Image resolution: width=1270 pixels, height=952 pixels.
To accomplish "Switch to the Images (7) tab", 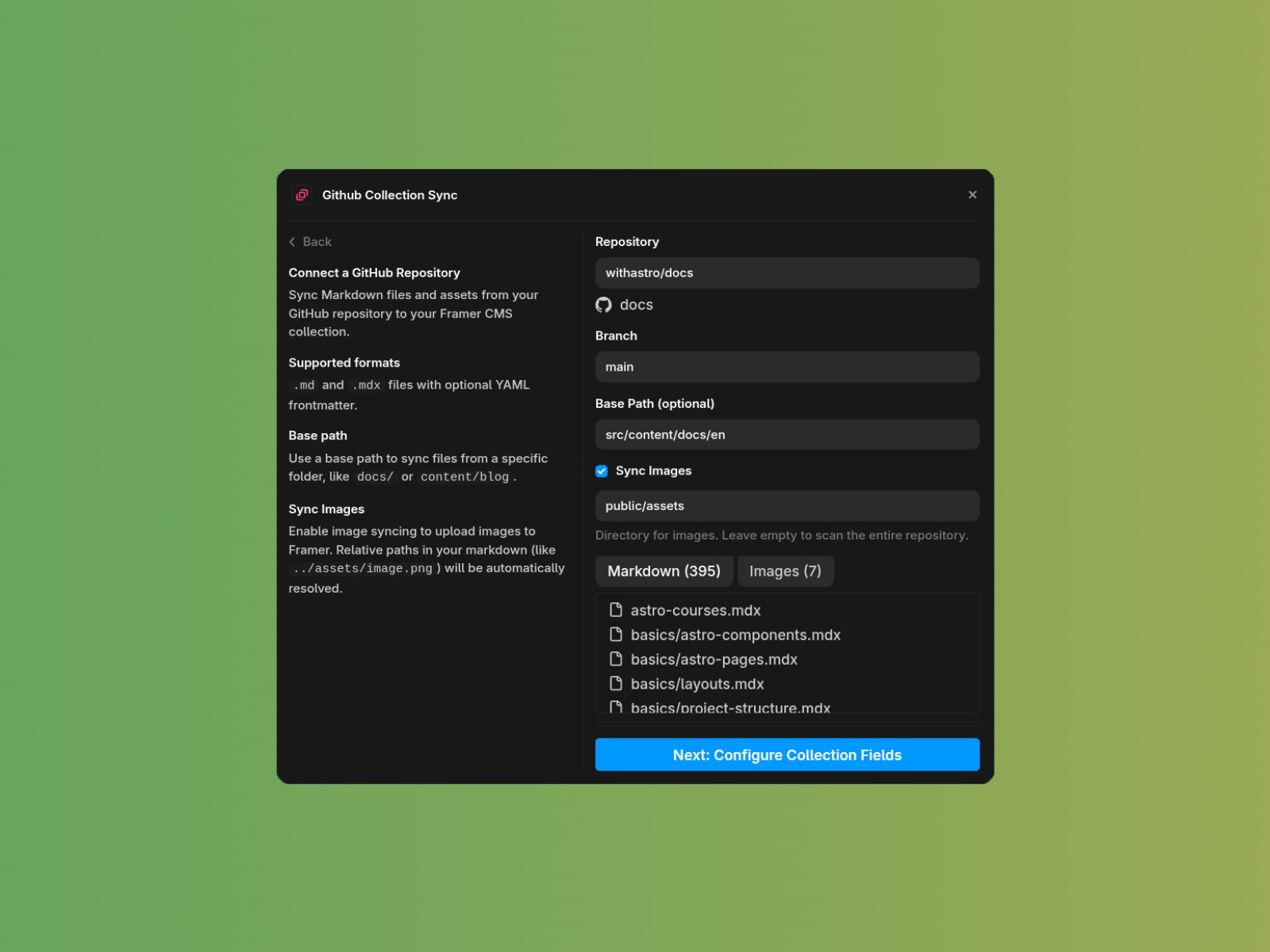I will (x=785, y=570).
